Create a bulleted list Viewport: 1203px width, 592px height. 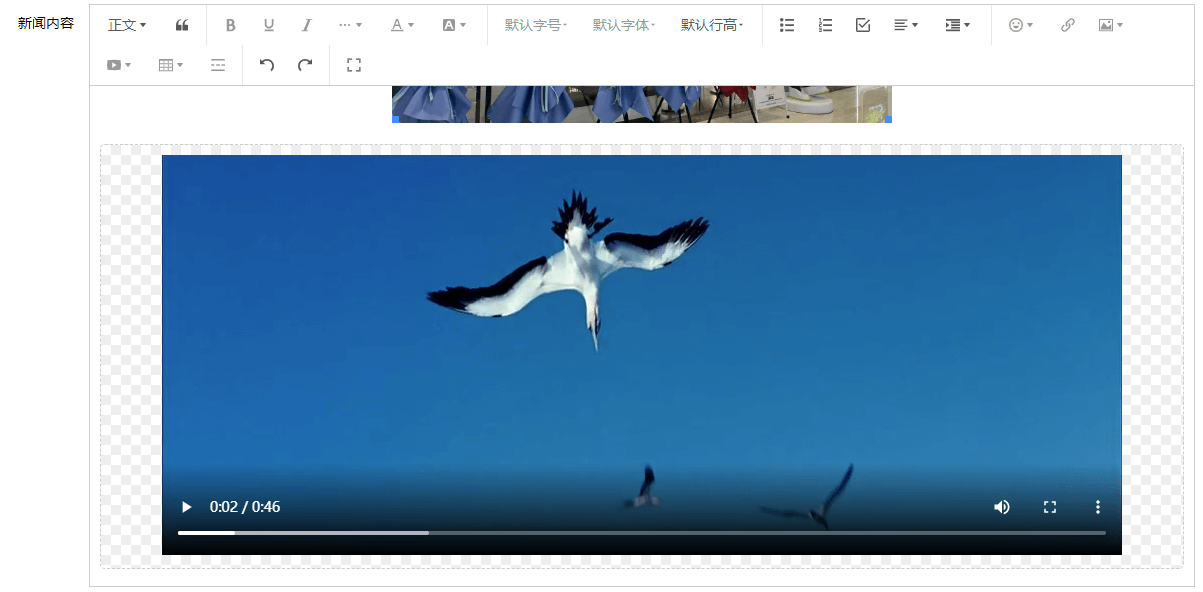point(787,25)
